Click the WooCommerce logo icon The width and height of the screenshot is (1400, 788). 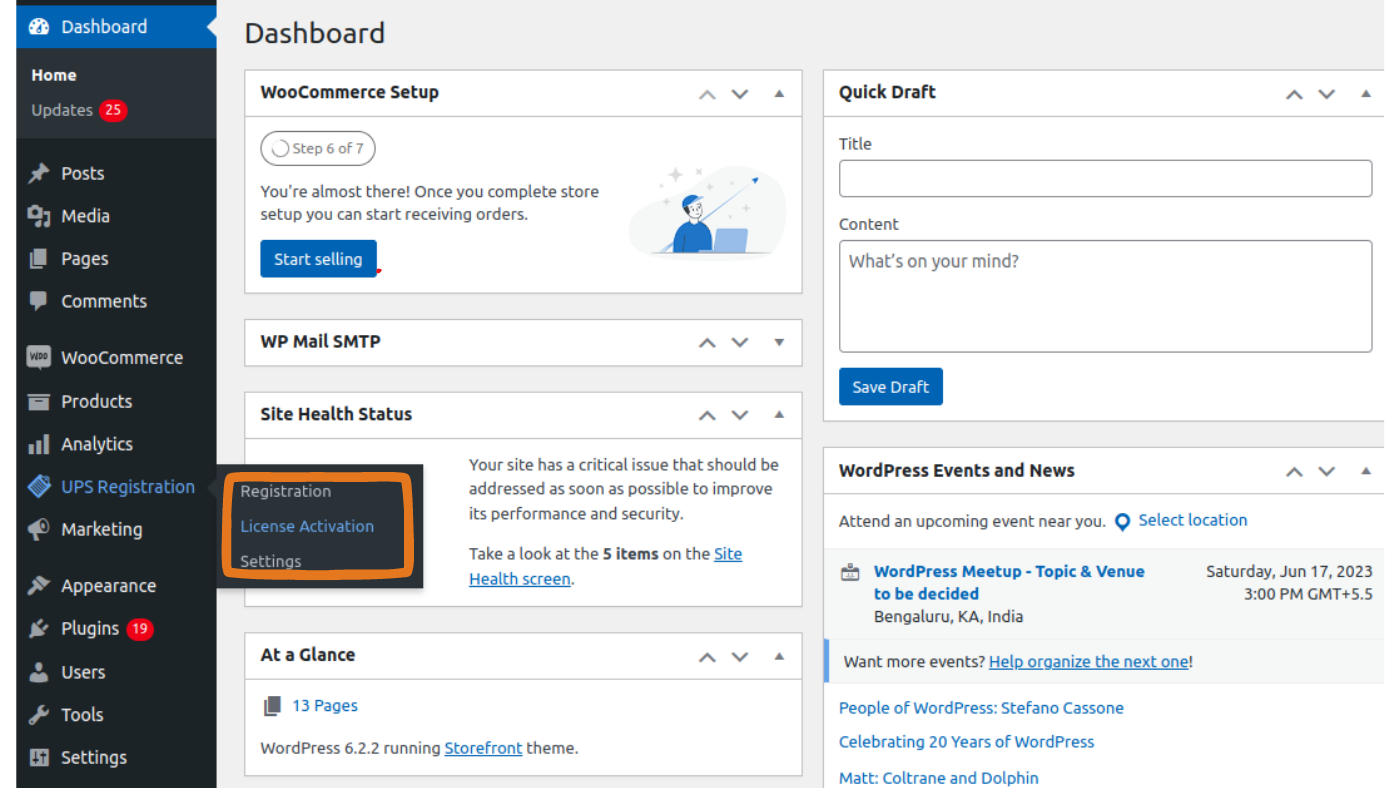pos(39,358)
